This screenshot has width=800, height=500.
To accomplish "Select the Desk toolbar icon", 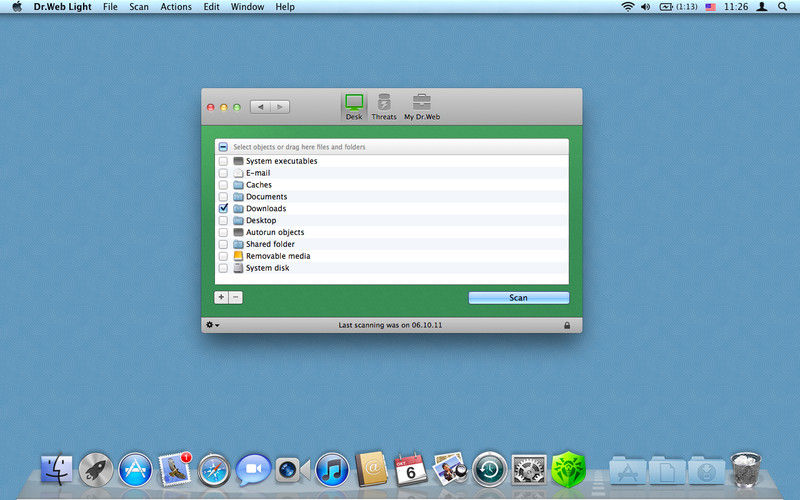I will [x=354, y=104].
